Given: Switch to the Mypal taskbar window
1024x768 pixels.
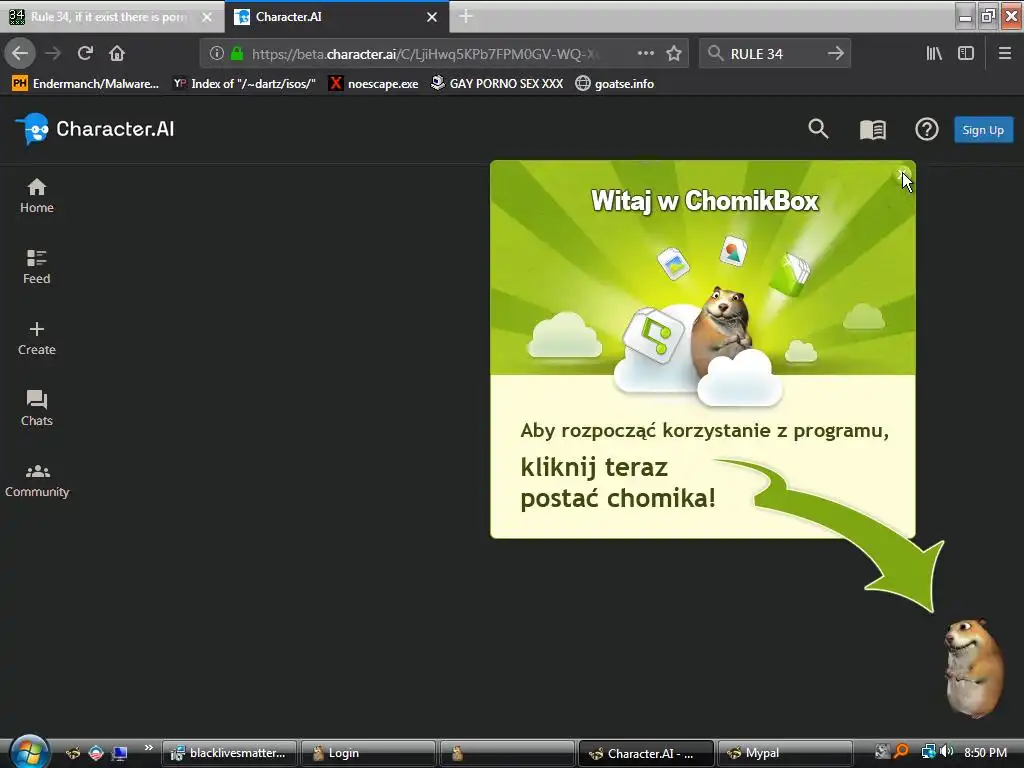Looking at the screenshot, I should [x=785, y=753].
